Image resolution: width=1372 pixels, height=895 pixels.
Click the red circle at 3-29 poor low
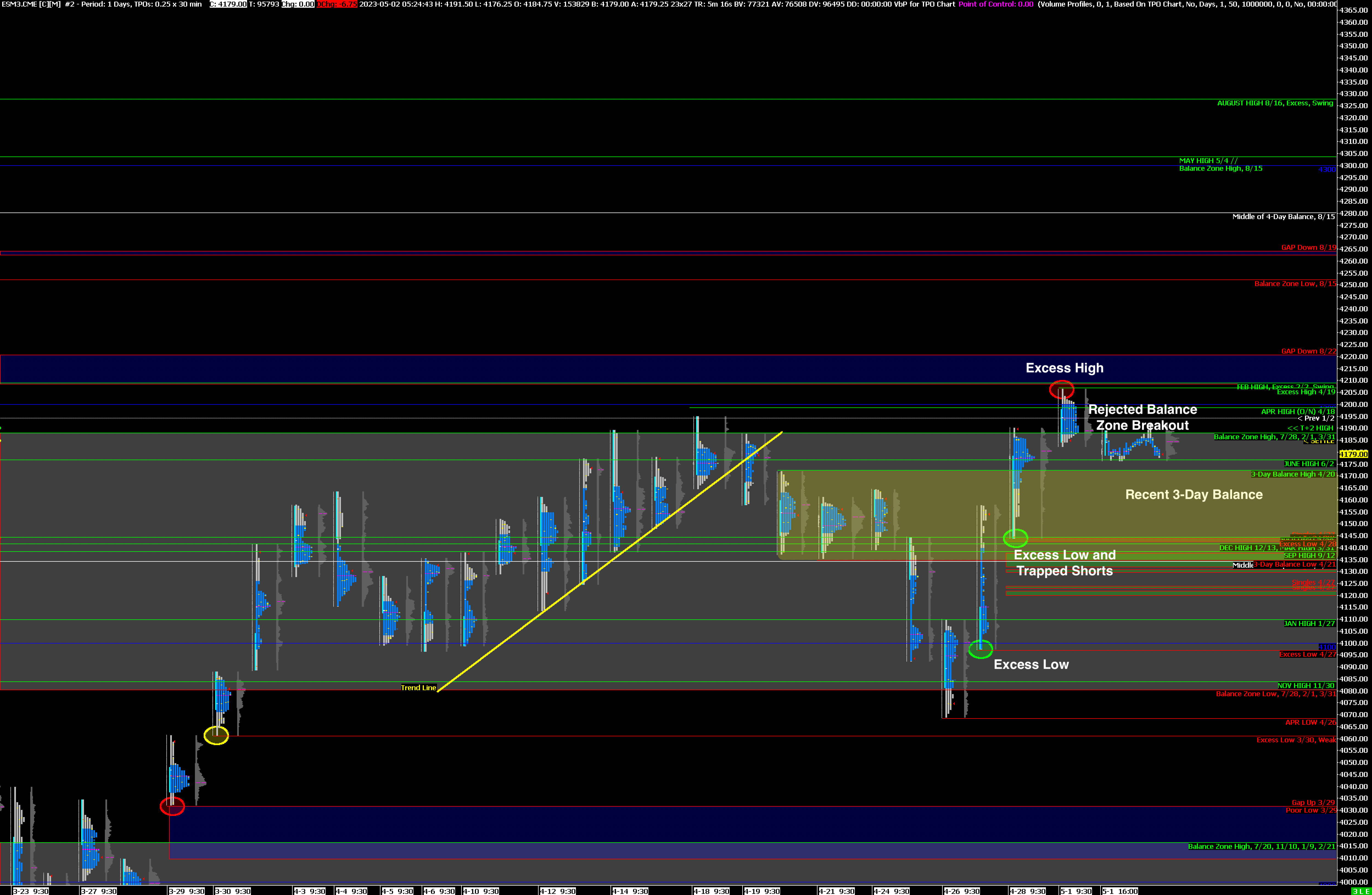(172, 806)
